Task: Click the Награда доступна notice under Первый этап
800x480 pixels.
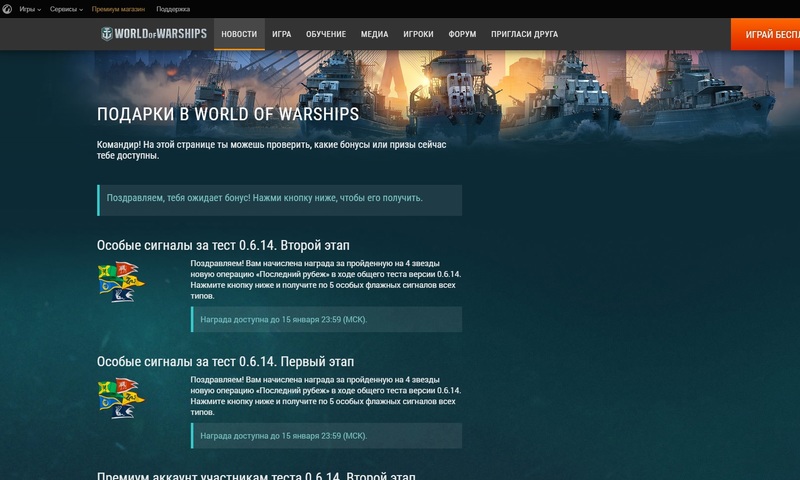Action: coord(327,436)
